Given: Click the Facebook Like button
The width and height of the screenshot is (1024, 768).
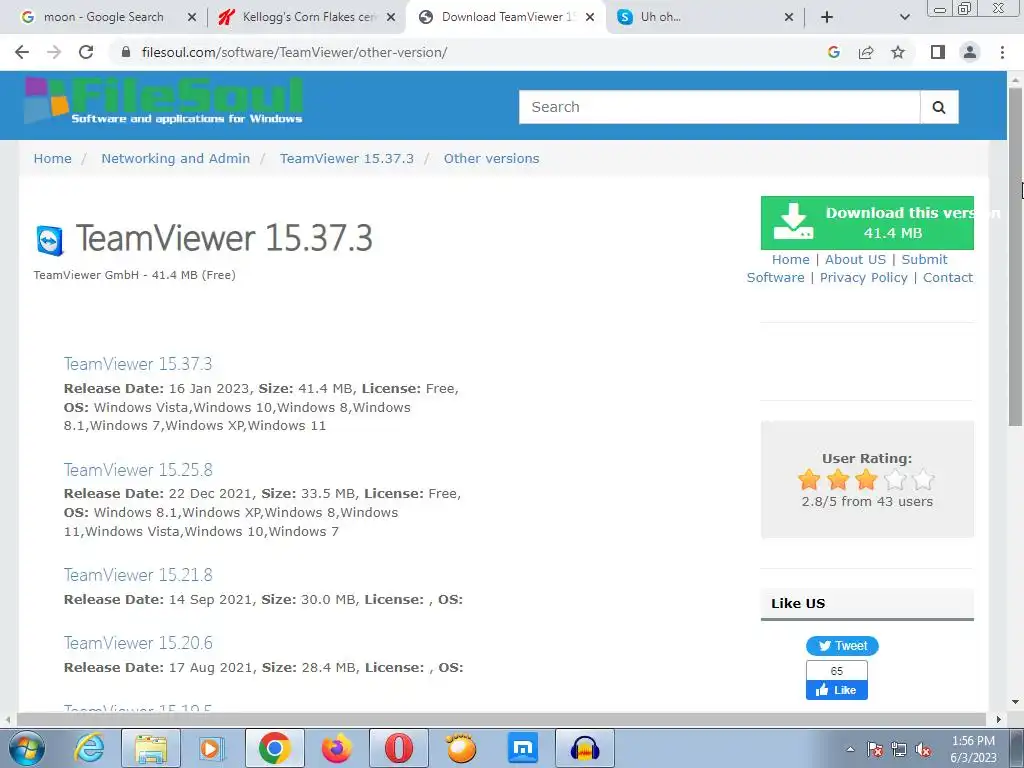Looking at the screenshot, I should pyautogui.click(x=837, y=690).
